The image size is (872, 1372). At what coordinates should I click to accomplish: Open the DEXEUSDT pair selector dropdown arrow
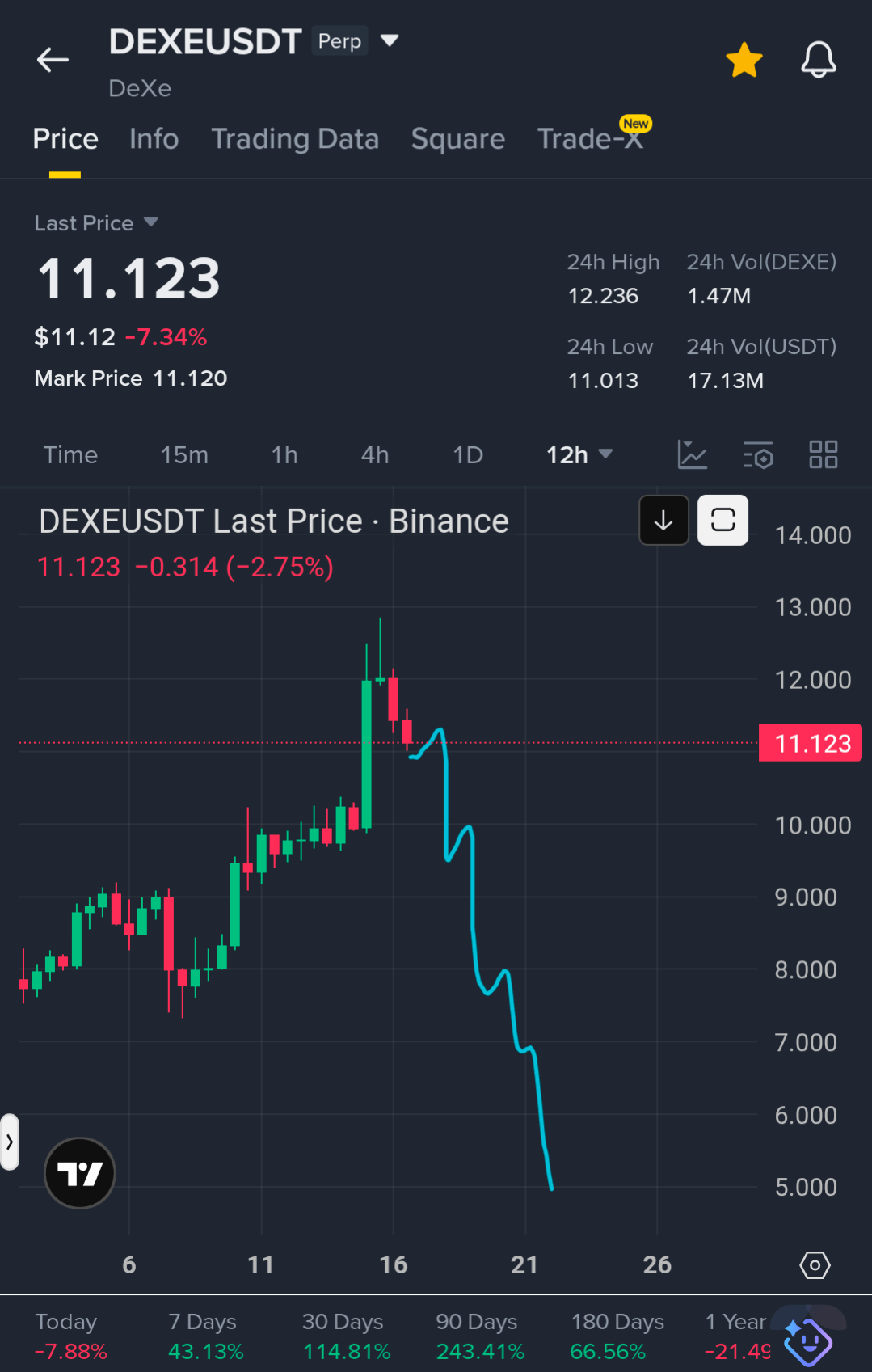click(x=390, y=40)
